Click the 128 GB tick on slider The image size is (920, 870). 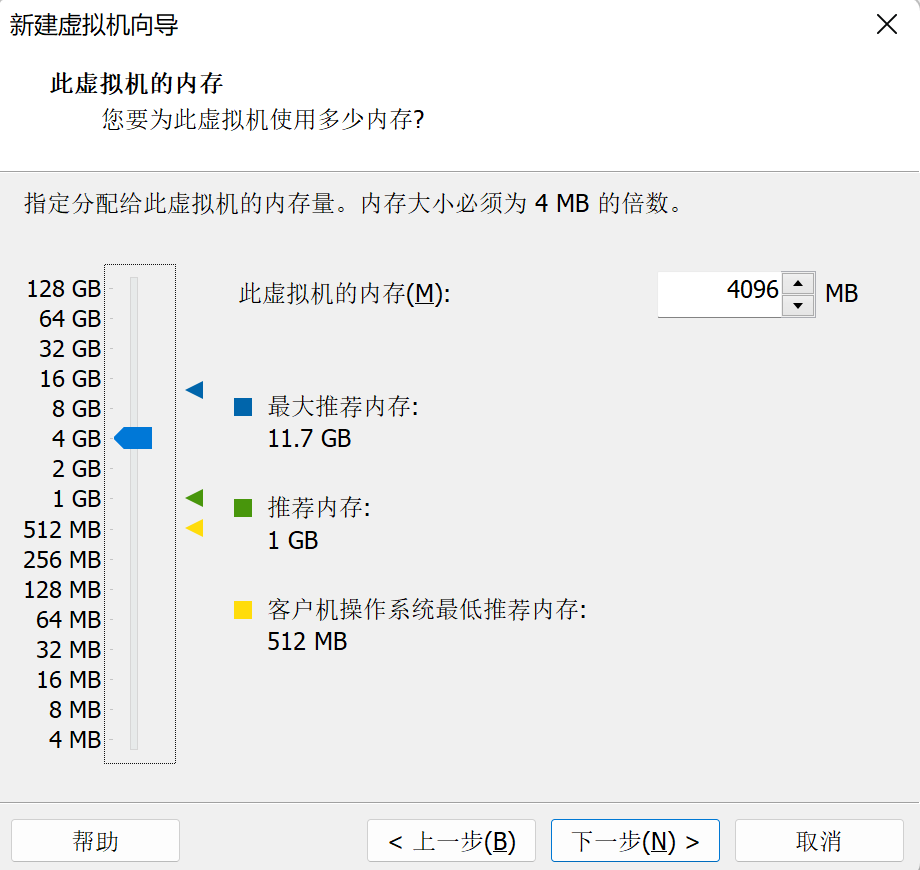click(111, 289)
